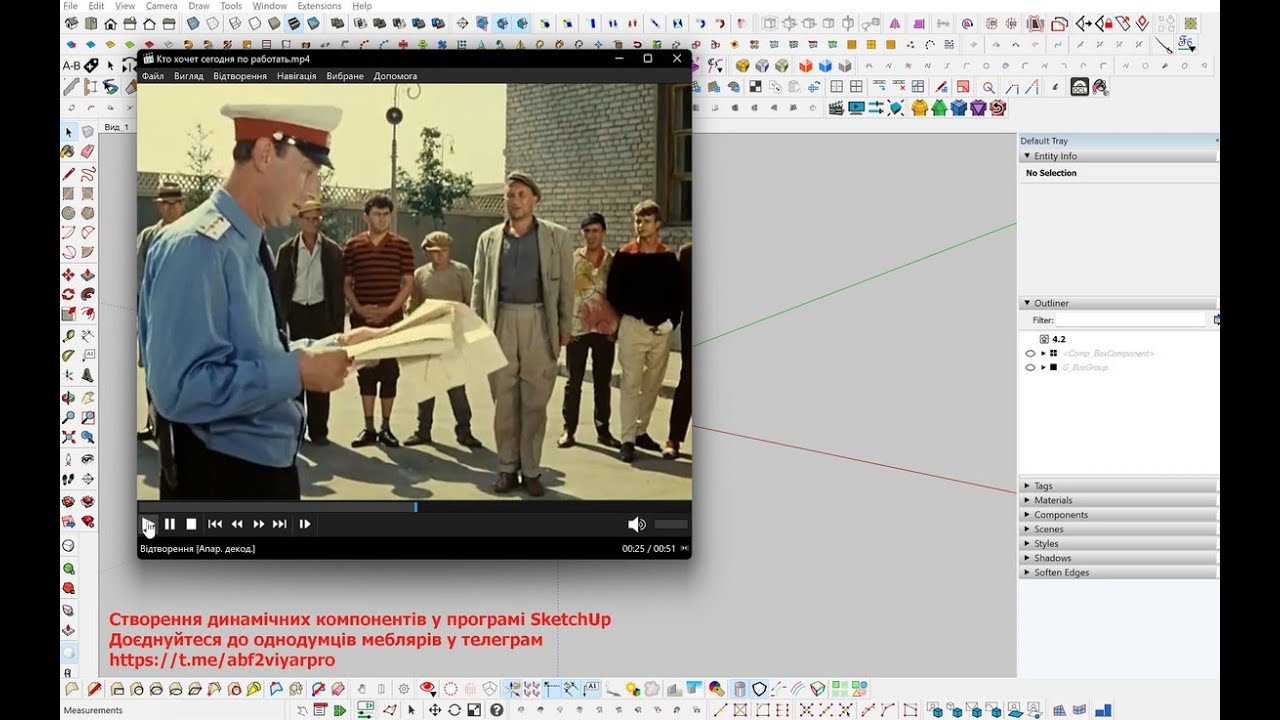1280x720 pixels.
Task: Stop the video in media player
Action: (x=191, y=524)
